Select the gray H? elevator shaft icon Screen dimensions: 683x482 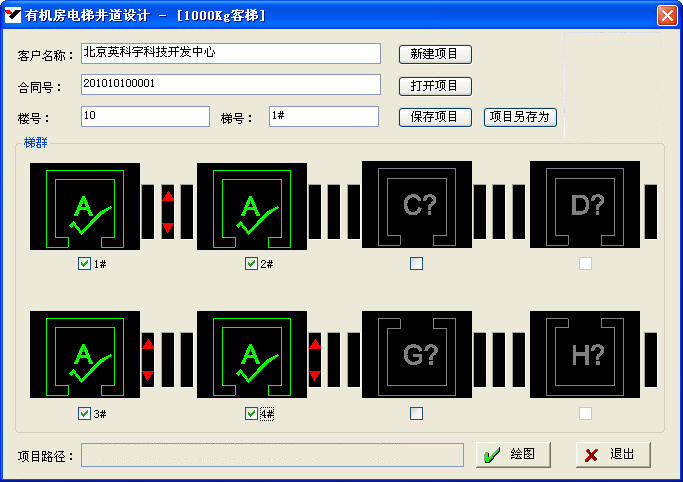click(x=585, y=355)
